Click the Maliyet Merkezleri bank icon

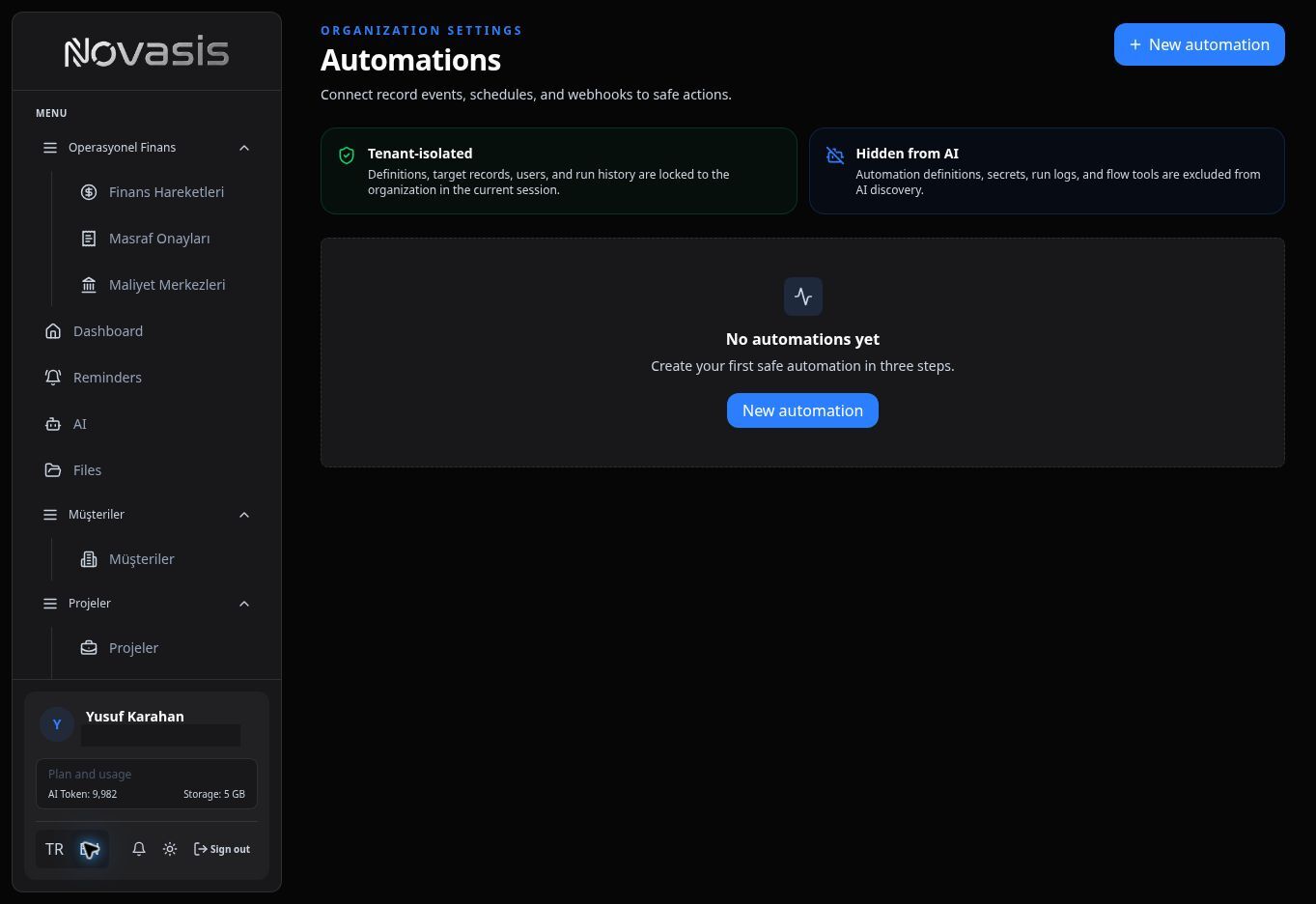[x=89, y=285]
